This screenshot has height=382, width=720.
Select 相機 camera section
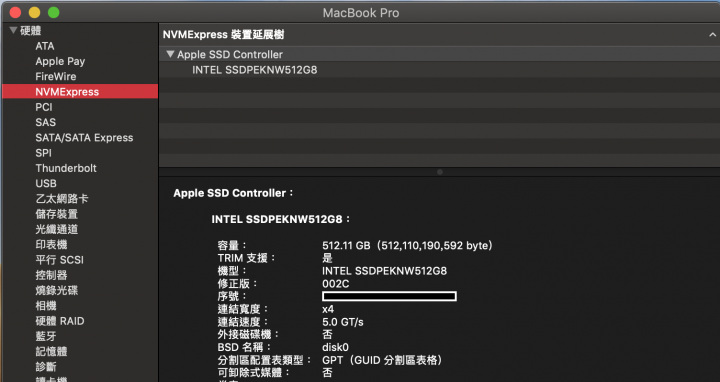point(46,305)
